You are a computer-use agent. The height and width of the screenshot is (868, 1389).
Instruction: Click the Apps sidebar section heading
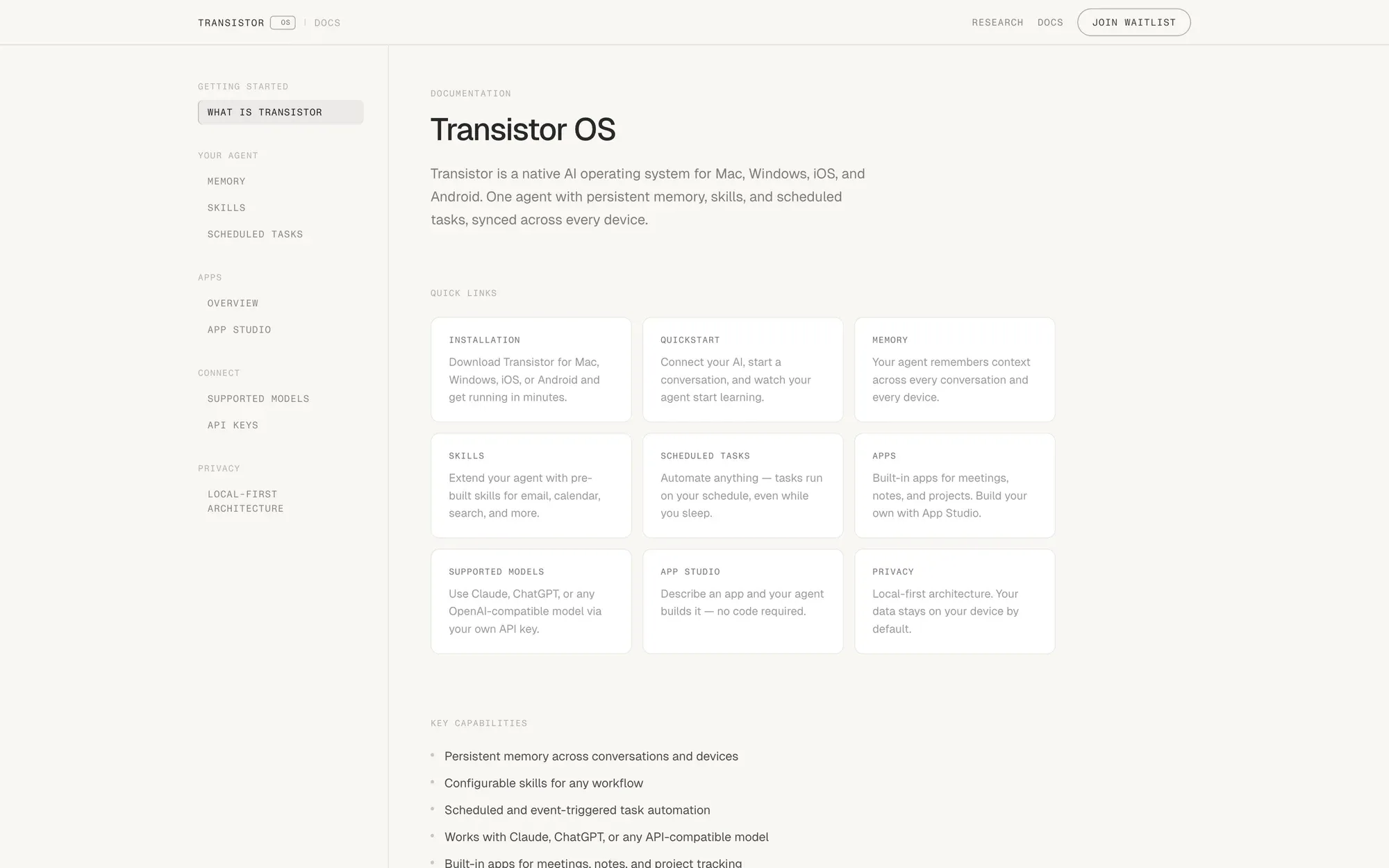[x=210, y=277]
